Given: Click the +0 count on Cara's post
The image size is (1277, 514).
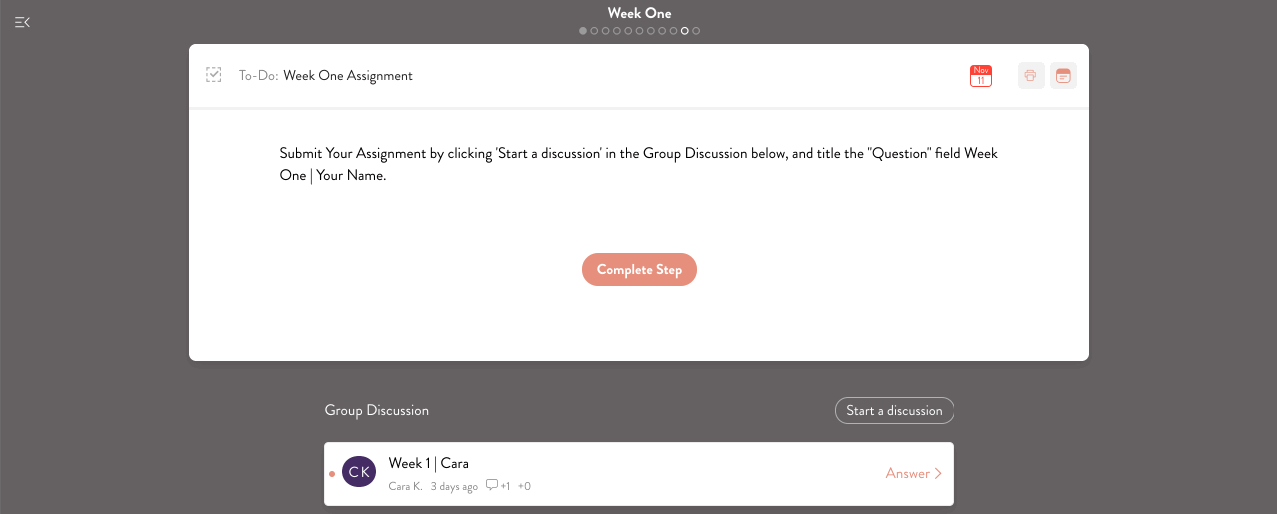Looking at the screenshot, I should pos(524,486).
